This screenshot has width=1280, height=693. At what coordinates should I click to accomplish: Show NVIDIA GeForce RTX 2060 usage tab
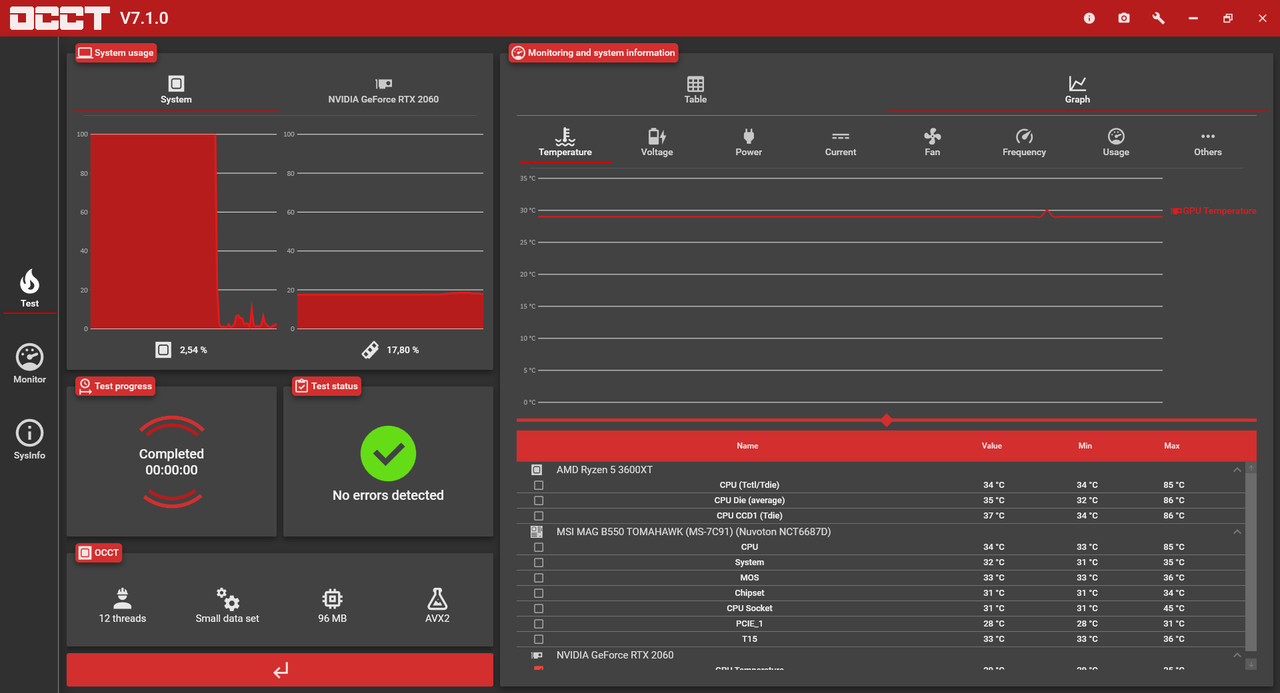383,90
